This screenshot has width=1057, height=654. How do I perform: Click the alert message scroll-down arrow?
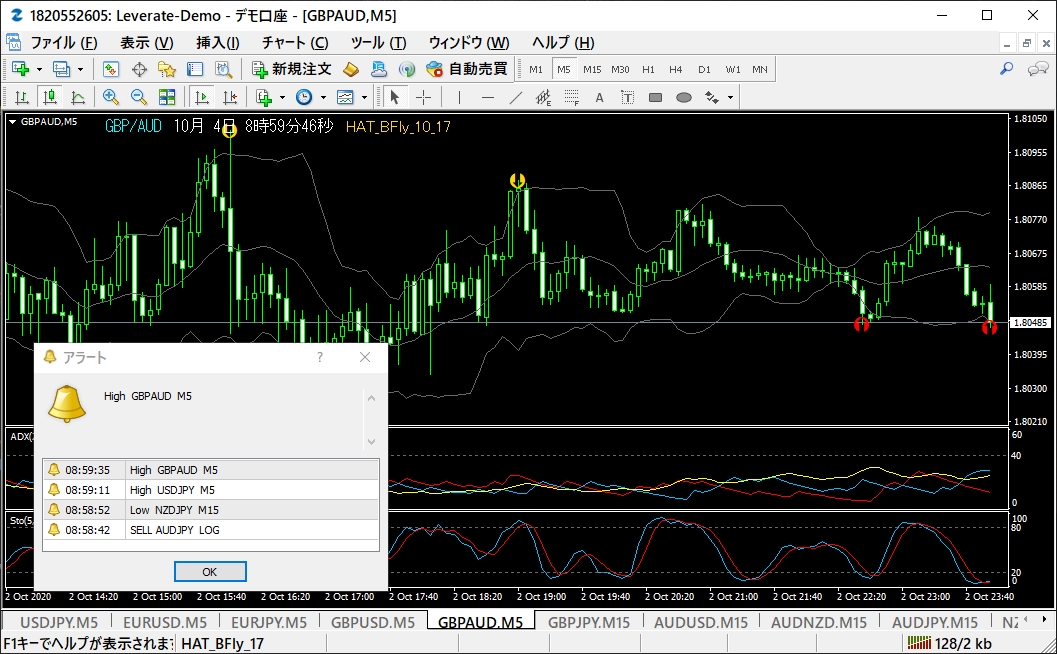coord(371,442)
